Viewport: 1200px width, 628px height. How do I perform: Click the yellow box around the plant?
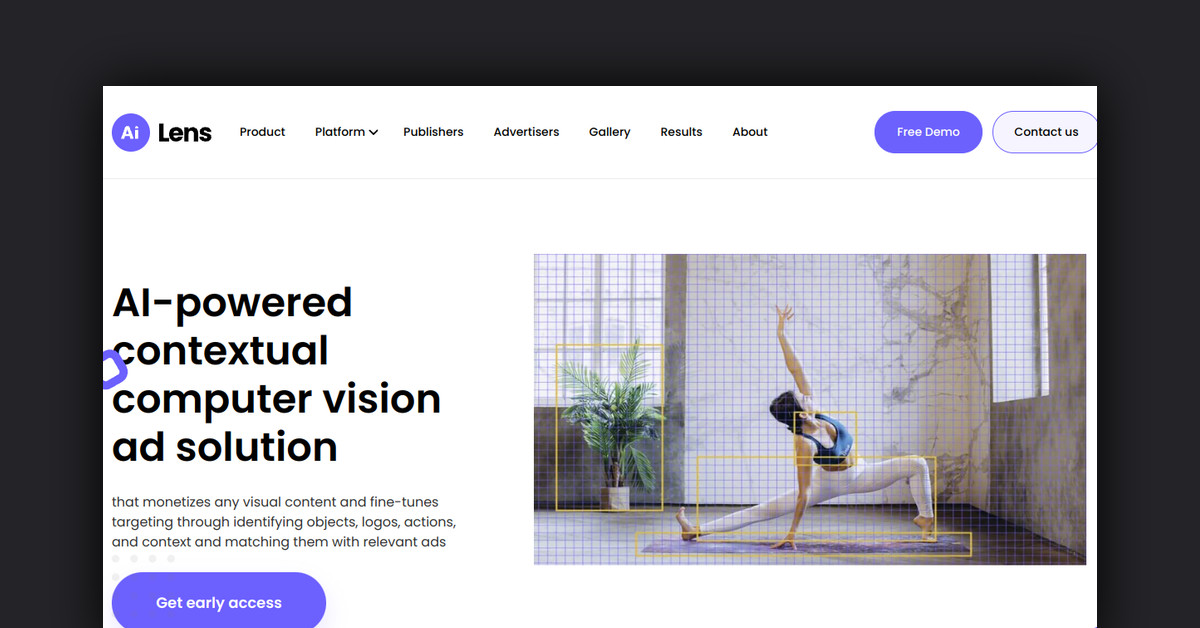[x=609, y=428]
